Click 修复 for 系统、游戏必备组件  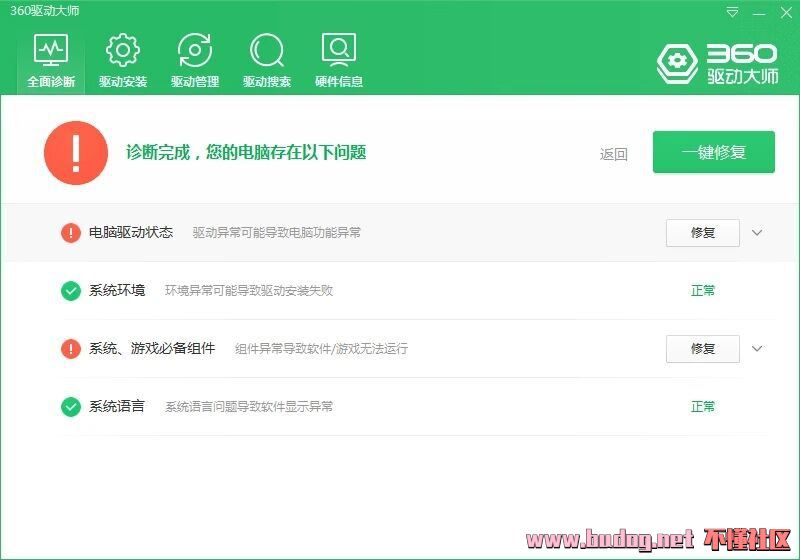click(703, 349)
